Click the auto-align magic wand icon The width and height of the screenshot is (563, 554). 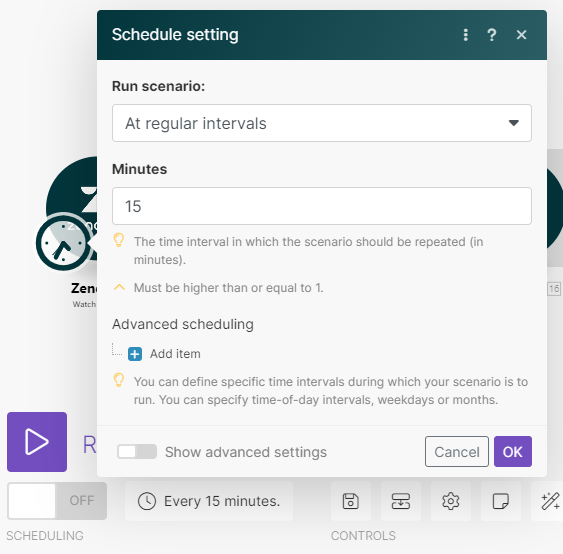click(x=550, y=501)
